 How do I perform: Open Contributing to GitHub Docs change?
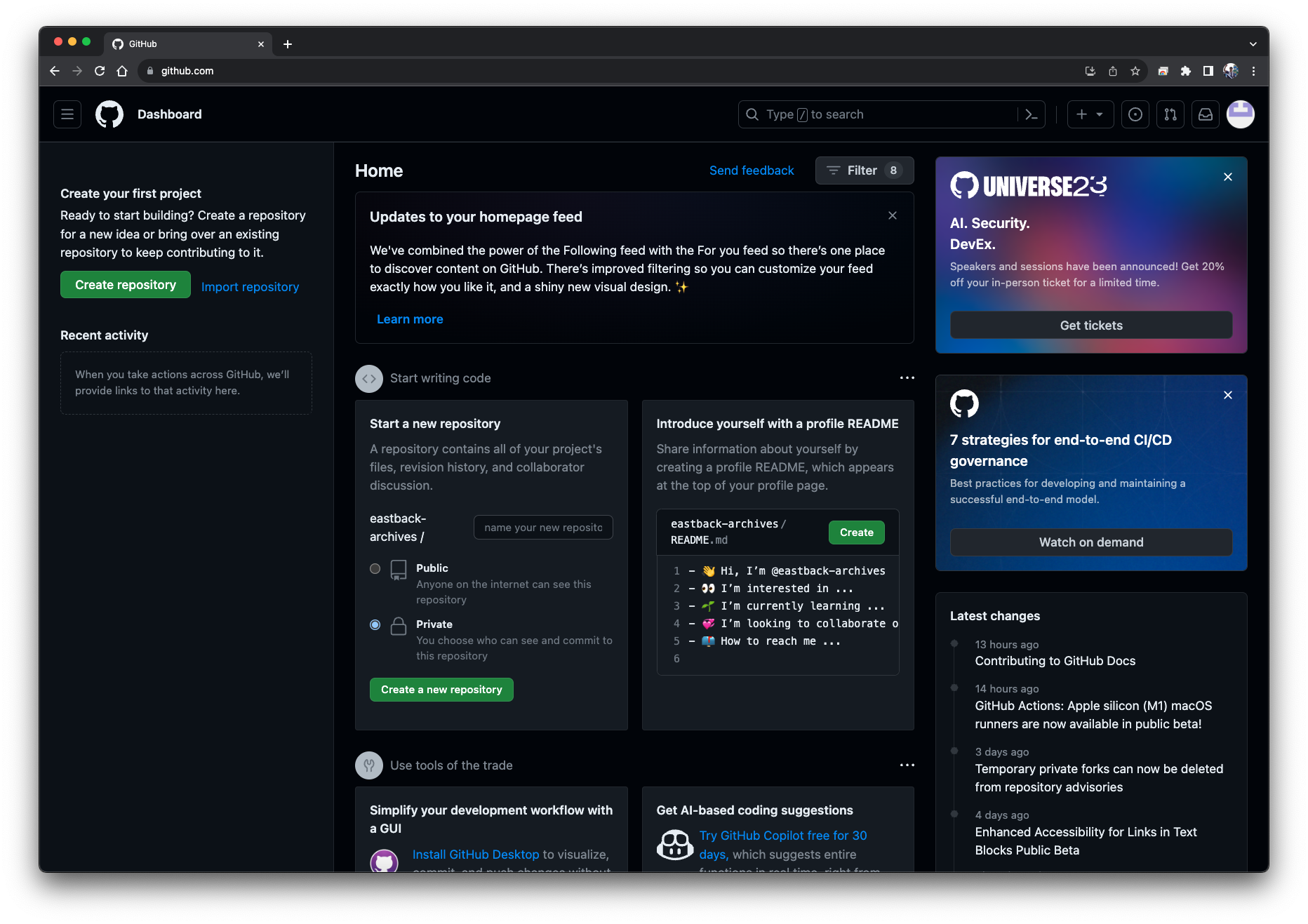(x=1055, y=661)
